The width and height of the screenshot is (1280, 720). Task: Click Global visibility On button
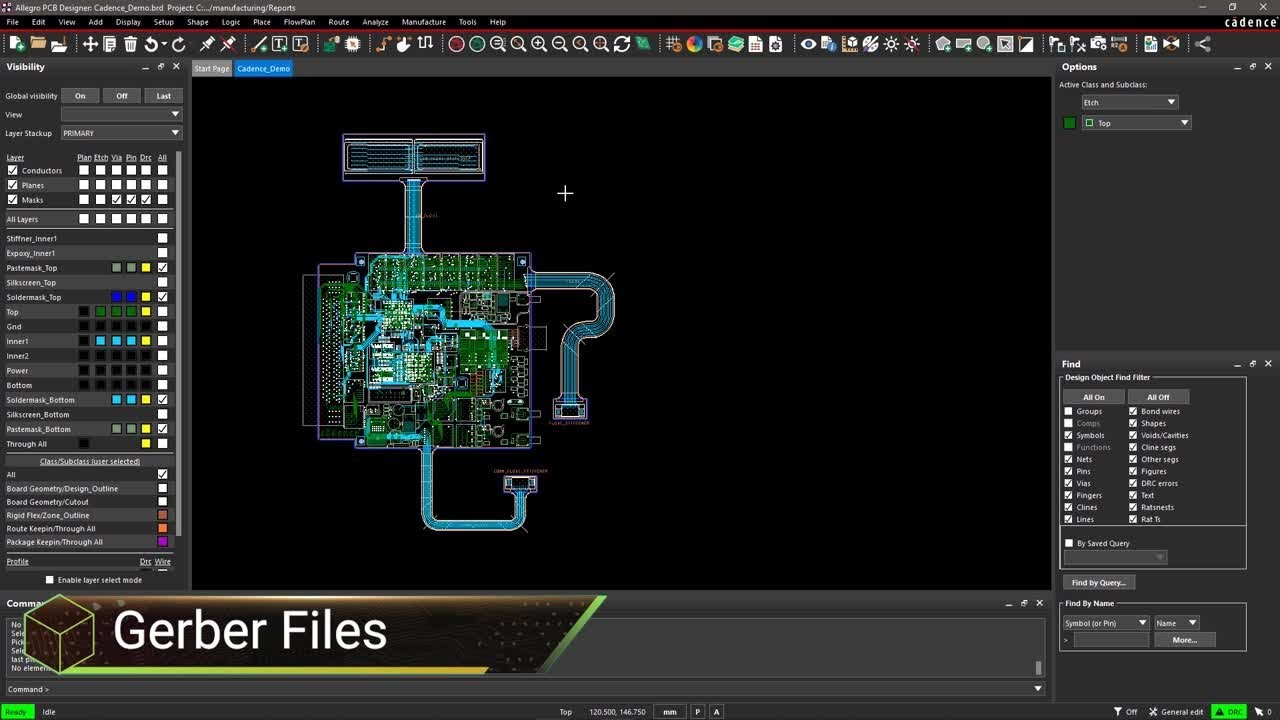coord(80,96)
